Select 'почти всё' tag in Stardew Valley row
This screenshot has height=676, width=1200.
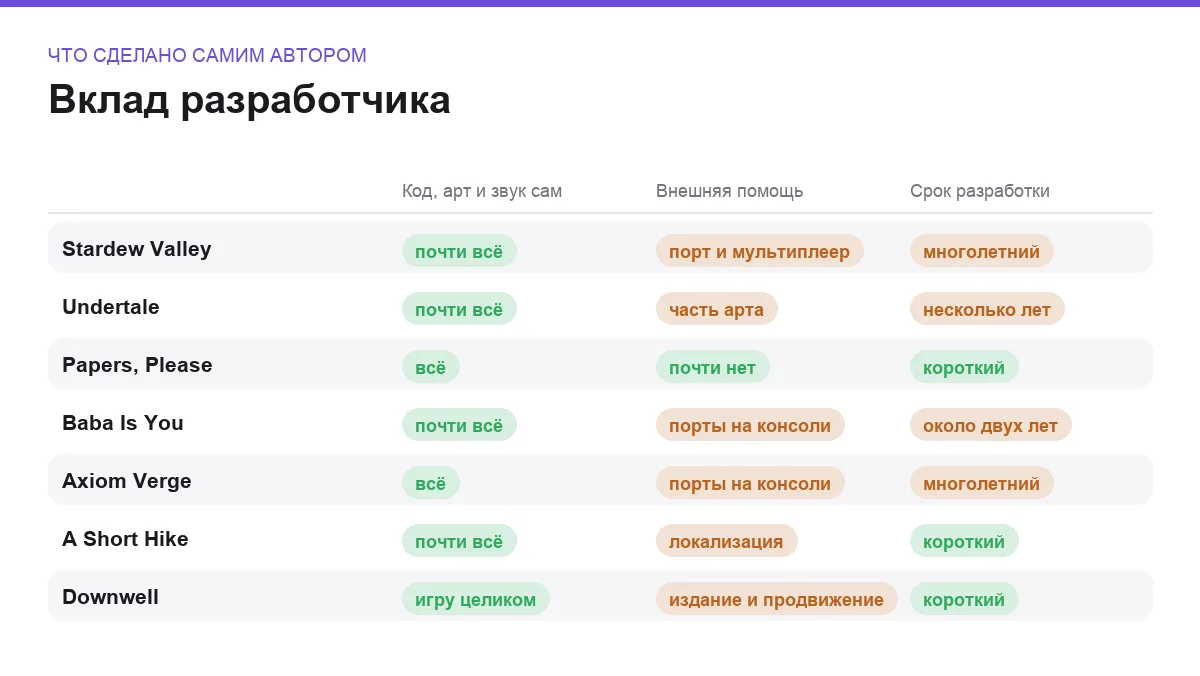[x=459, y=251]
